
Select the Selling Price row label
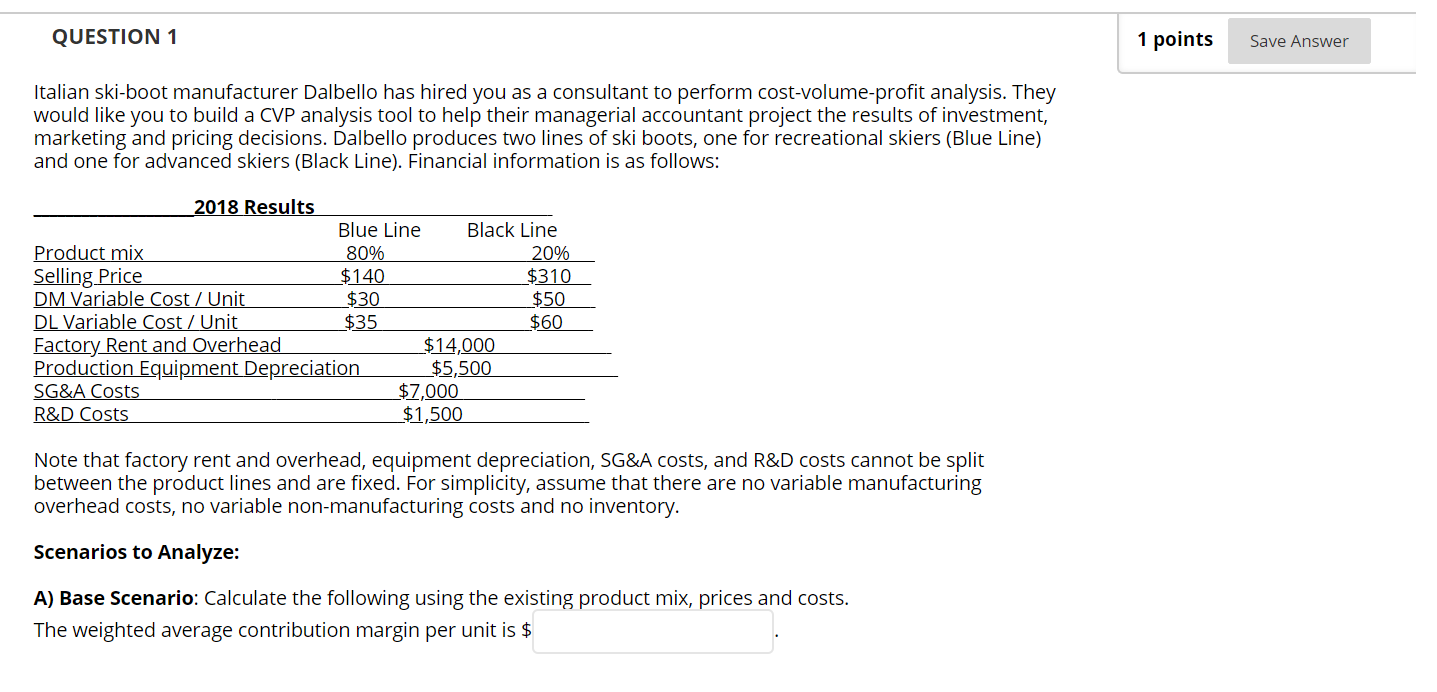(88, 275)
